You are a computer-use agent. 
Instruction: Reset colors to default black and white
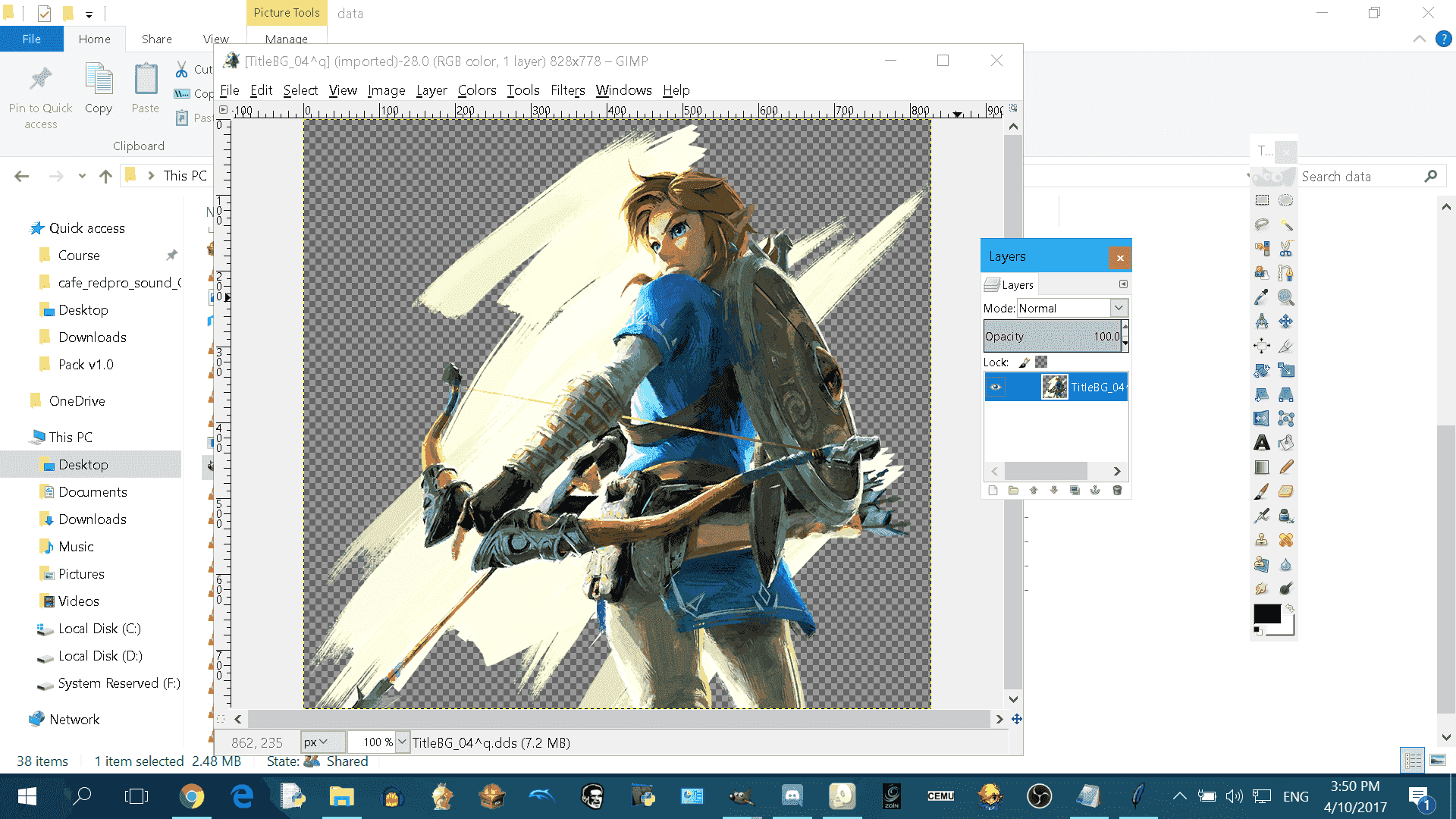click(x=1259, y=631)
